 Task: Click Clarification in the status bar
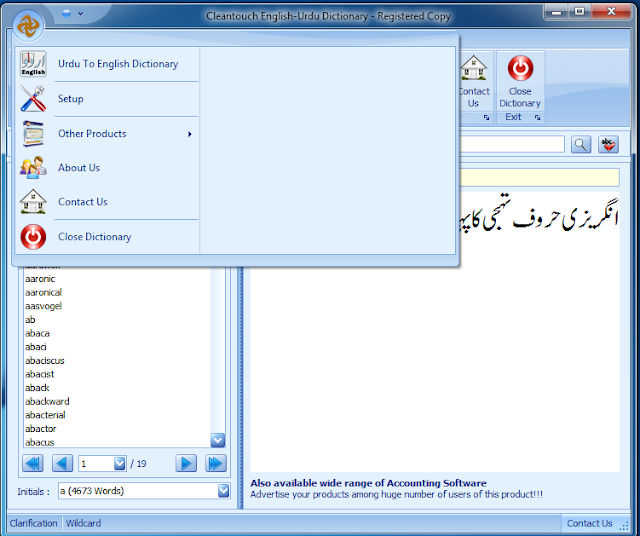pos(33,523)
